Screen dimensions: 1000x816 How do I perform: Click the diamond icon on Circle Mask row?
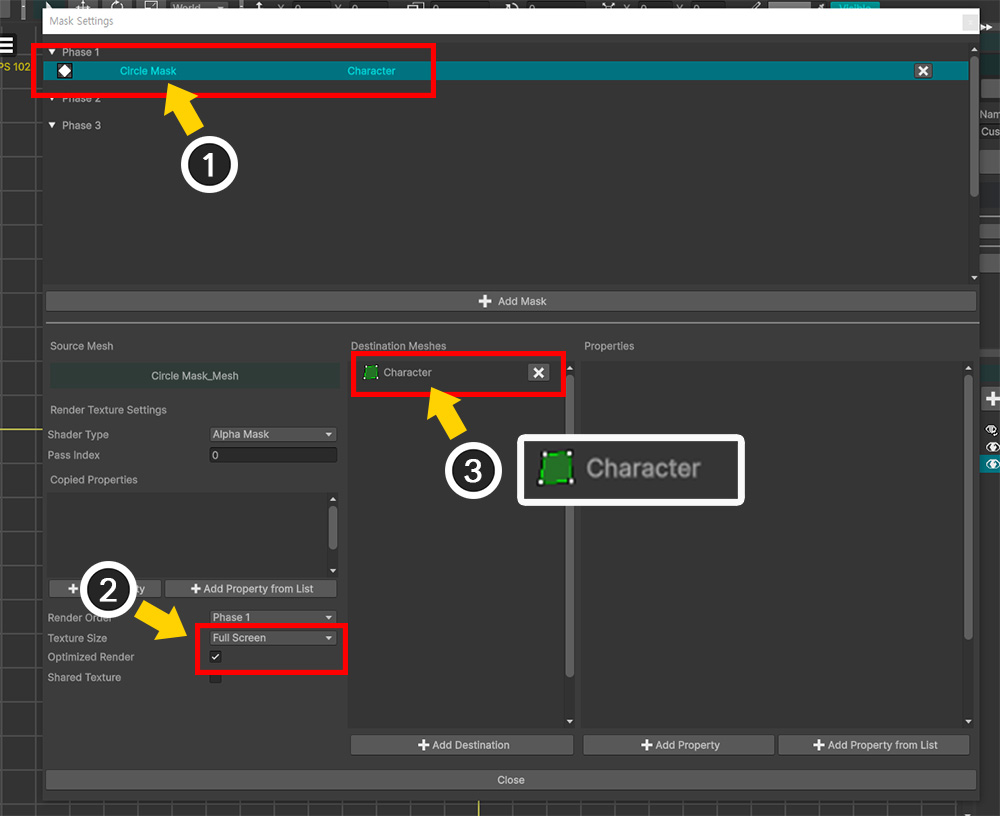point(64,71)
